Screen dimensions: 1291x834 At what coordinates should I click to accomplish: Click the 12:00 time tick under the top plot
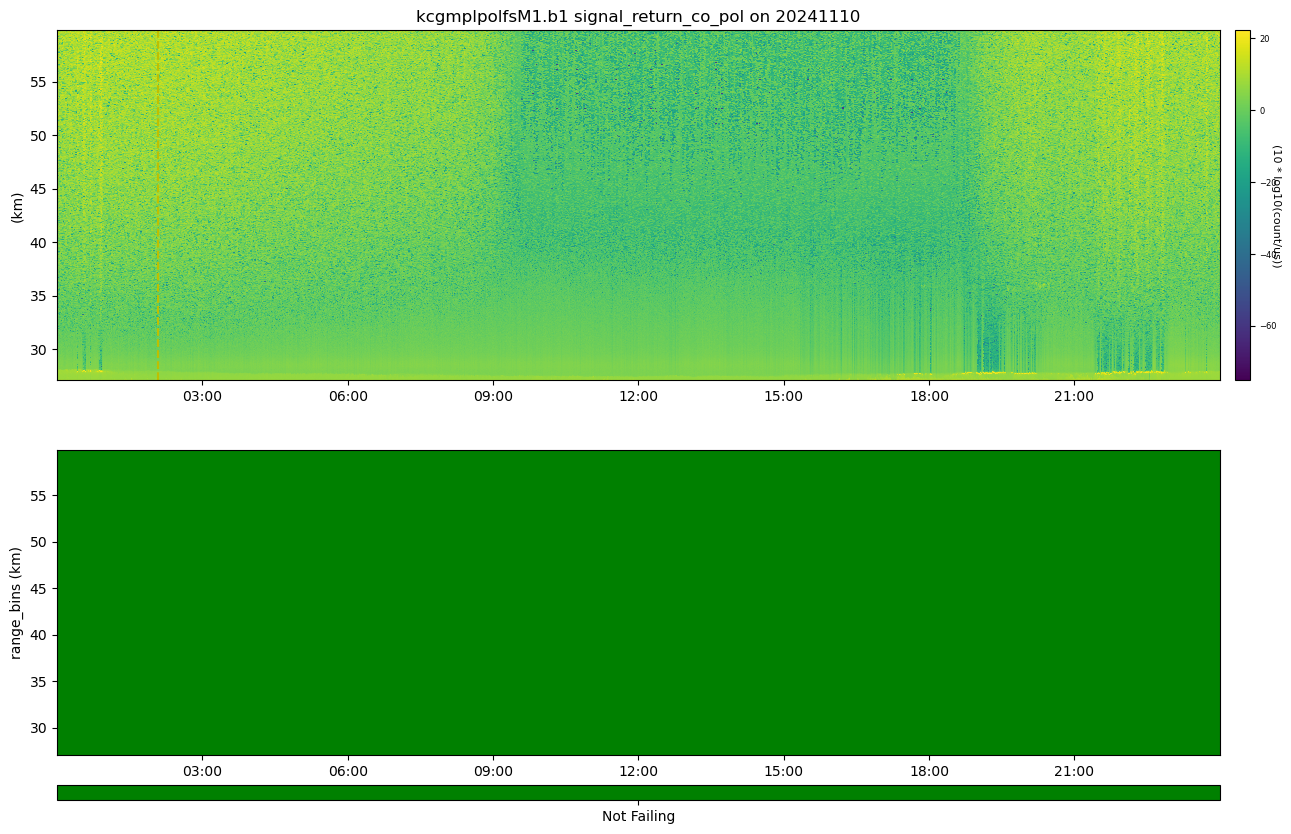(639, 396)
